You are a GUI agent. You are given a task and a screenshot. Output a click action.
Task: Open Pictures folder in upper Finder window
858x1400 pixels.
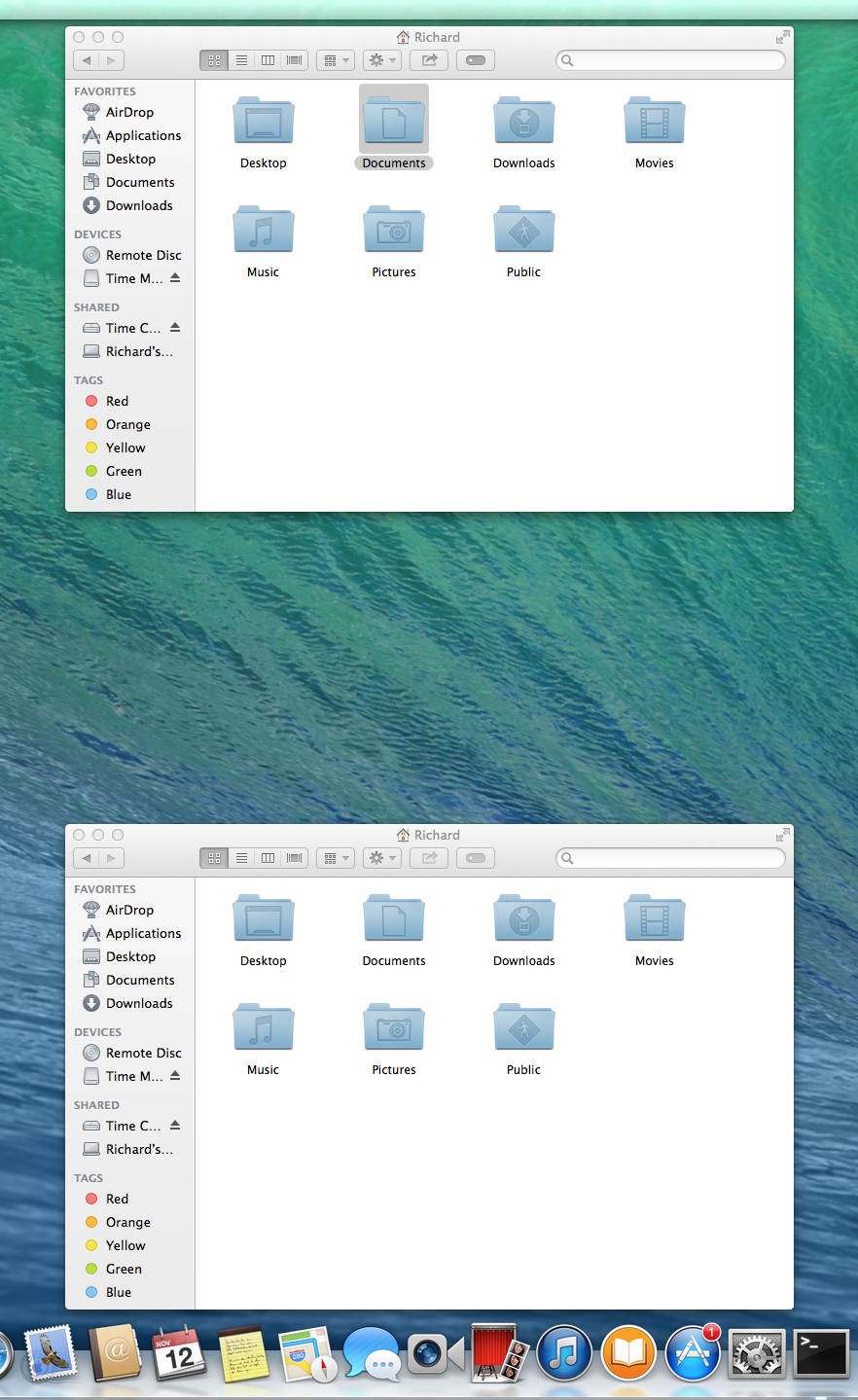tap(394, 230)
